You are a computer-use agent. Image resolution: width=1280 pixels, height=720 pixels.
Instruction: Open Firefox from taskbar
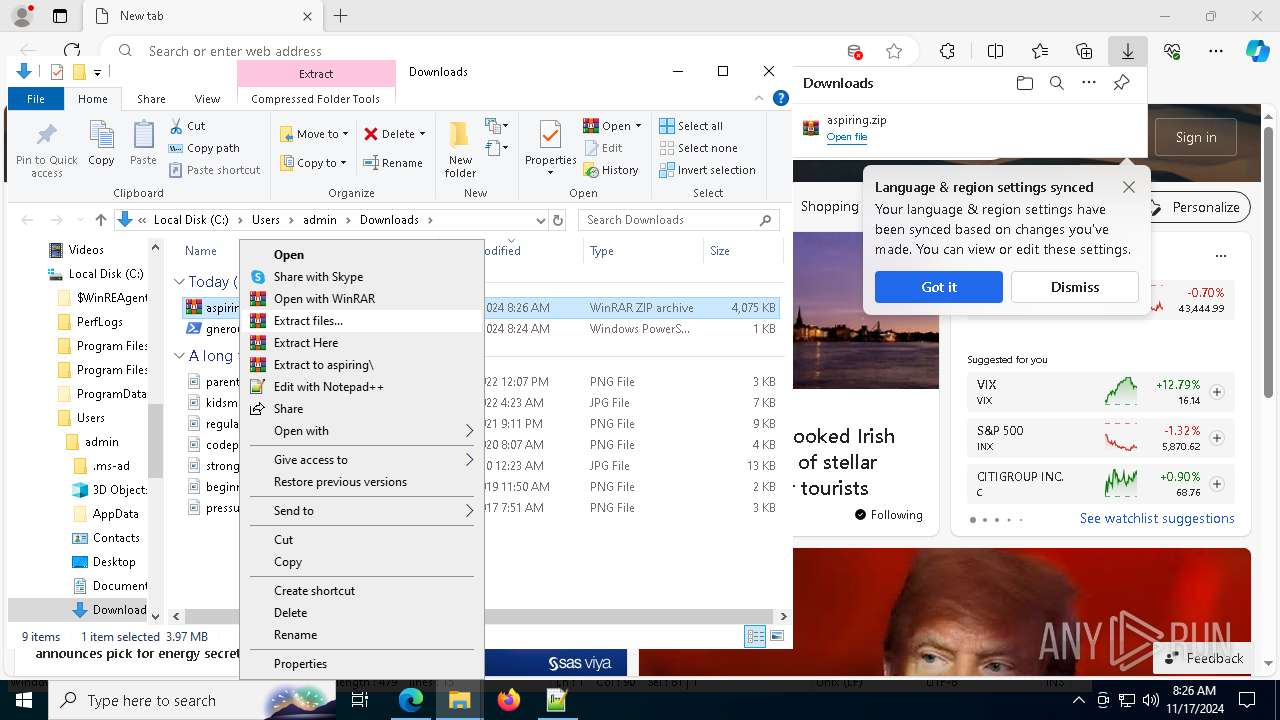[509, 700]
